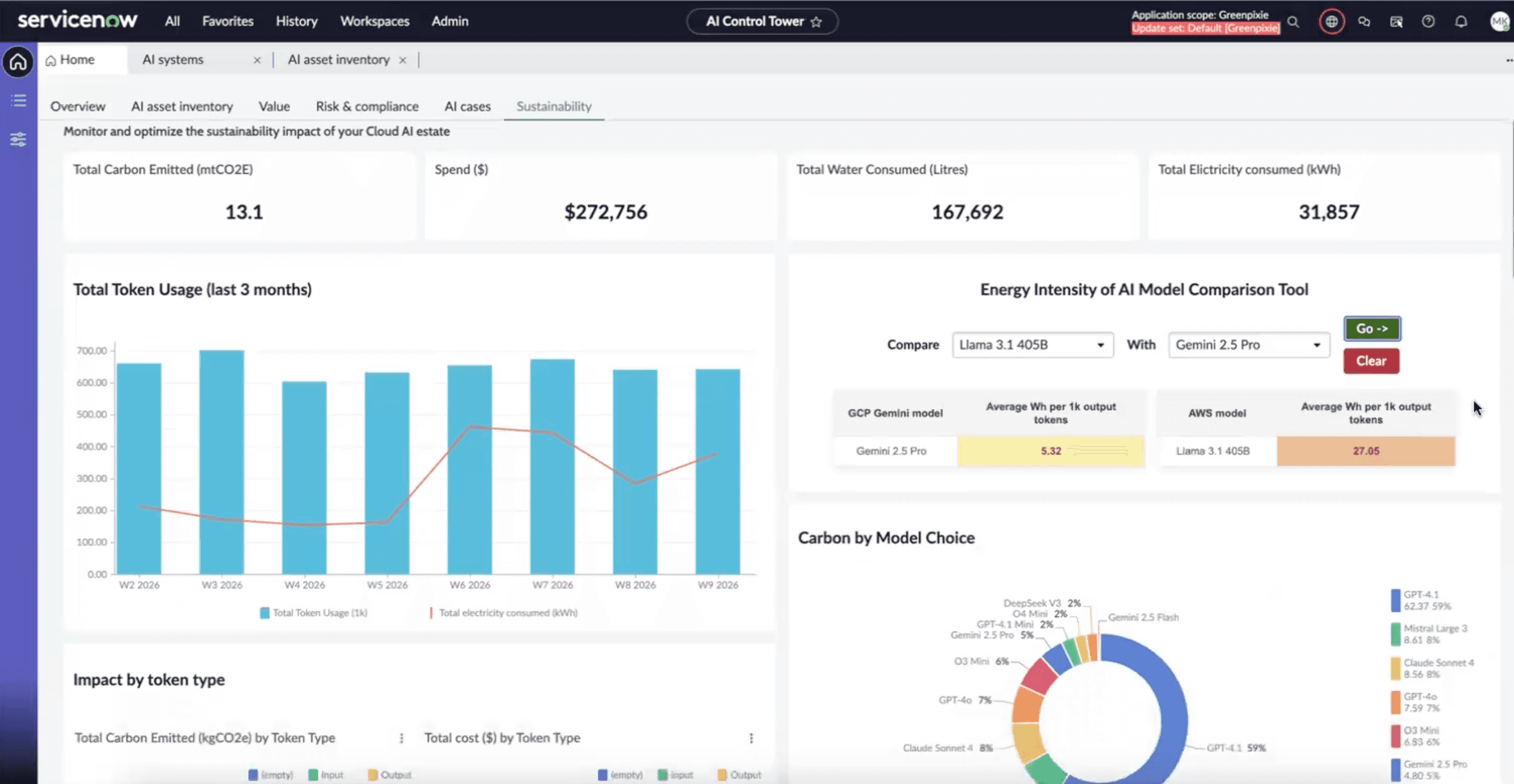Open the chat conversations icon
Image resolution: width=1514 pixels, height=784 pixels.
tap(1364, 22)
